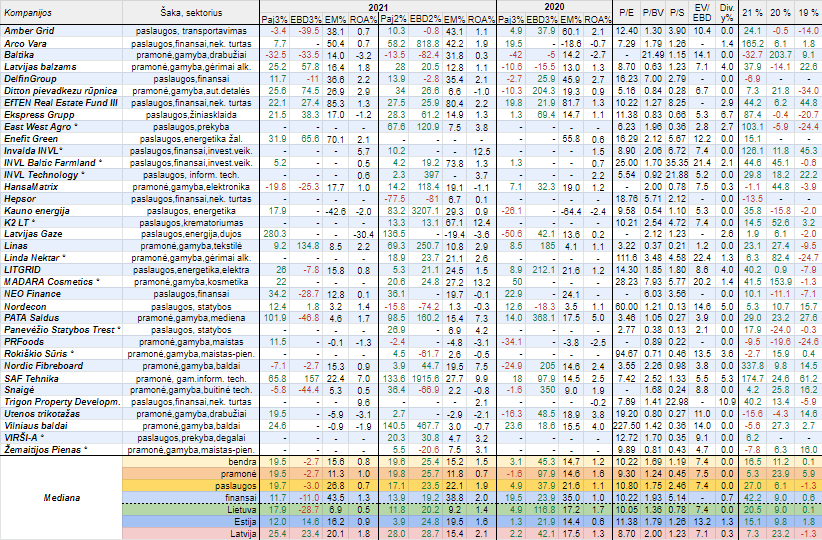
Task: Click the P/BV column header
Action: pyautogui.click(x=653, y=13)
